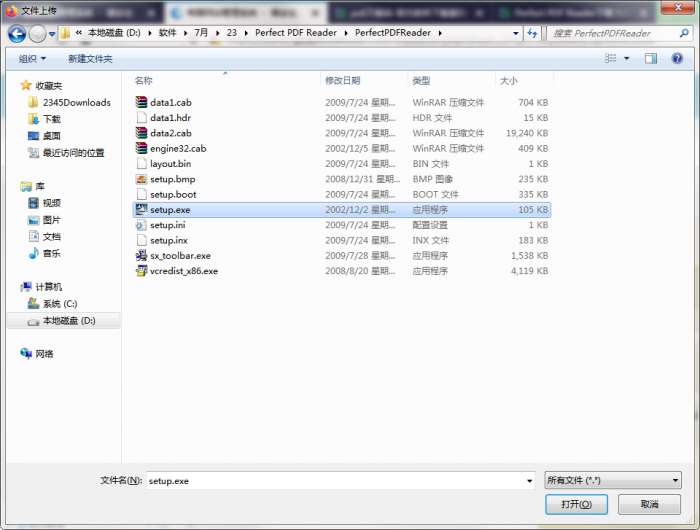Open 桌面 in the navigation pane
This screenshot has height=530, width=700.
click(51, 136)
